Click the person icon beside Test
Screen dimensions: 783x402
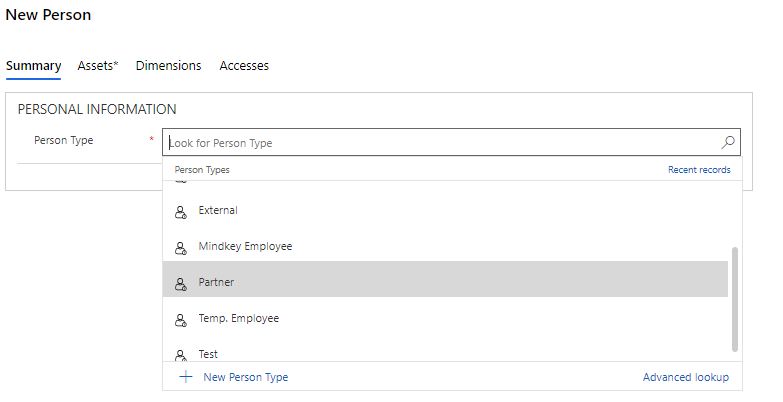(x=181, y=354)
